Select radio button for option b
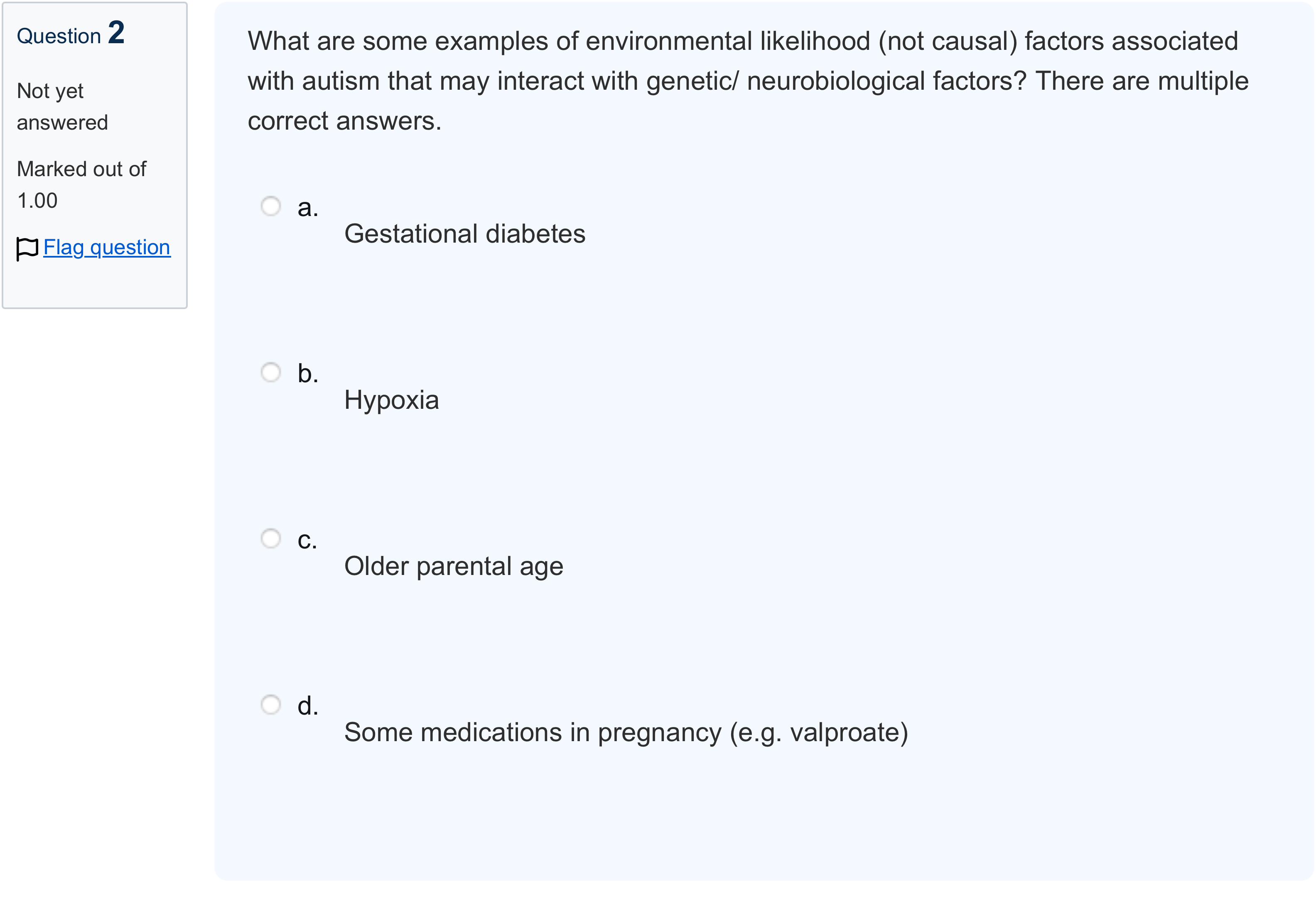This screenshot has height=909, width=1316. 270,373
